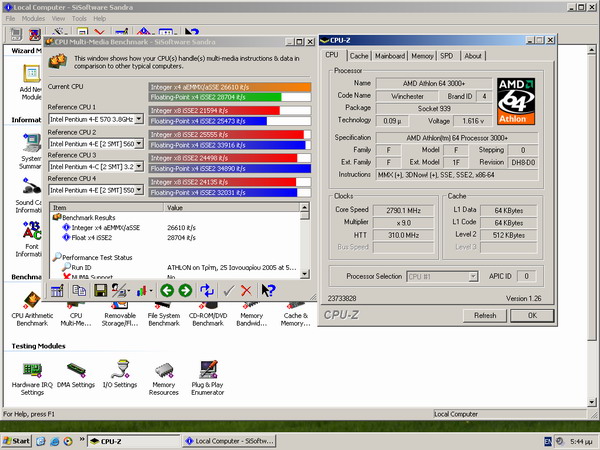
Task: Open DMA Settings module
Action: coord(76,375)
